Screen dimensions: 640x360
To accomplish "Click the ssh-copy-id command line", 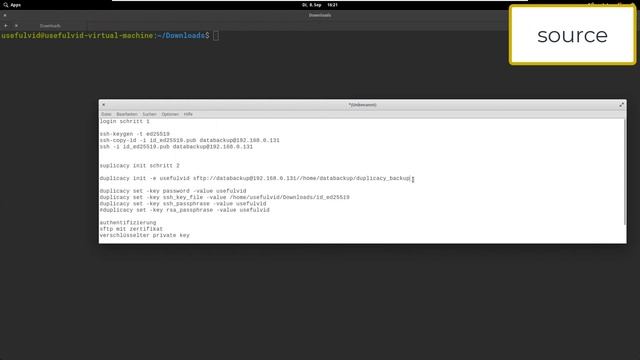I will click(x=190, y=140).
